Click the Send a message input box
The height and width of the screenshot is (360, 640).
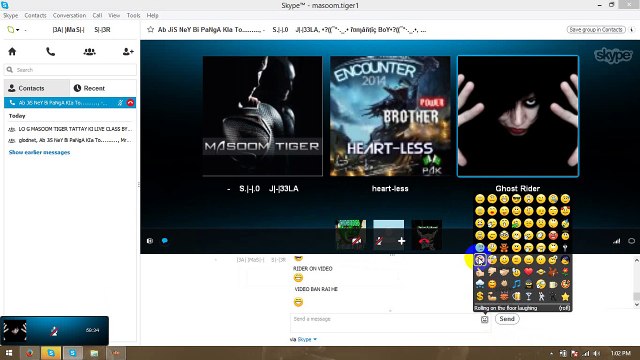(x=385, y=322)
